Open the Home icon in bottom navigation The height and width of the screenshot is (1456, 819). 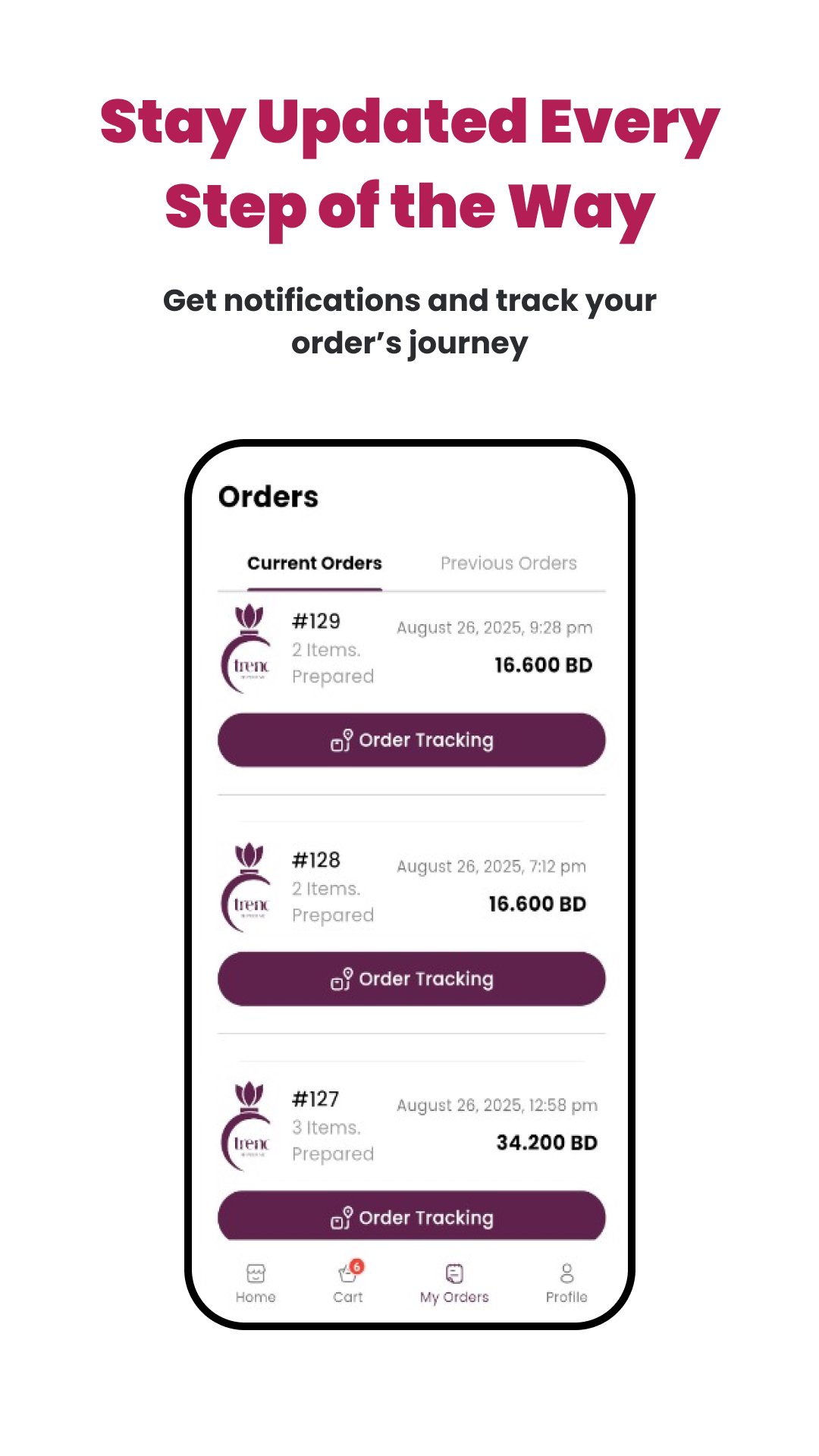click(256, 1273)
